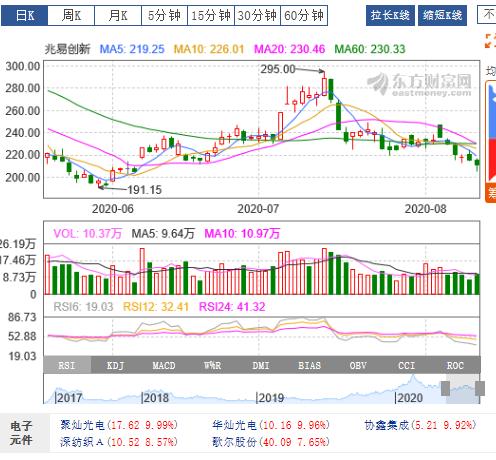
Task: Click the 2019 marker on overview timeline
Action: (x=270, y=398)
